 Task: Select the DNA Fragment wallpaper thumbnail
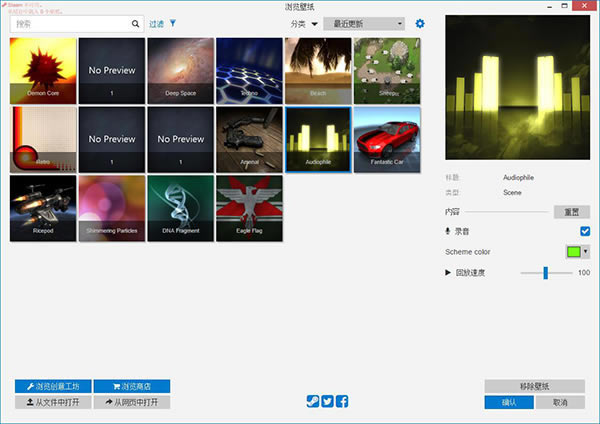pyautogui.click(x=181, y=208)
